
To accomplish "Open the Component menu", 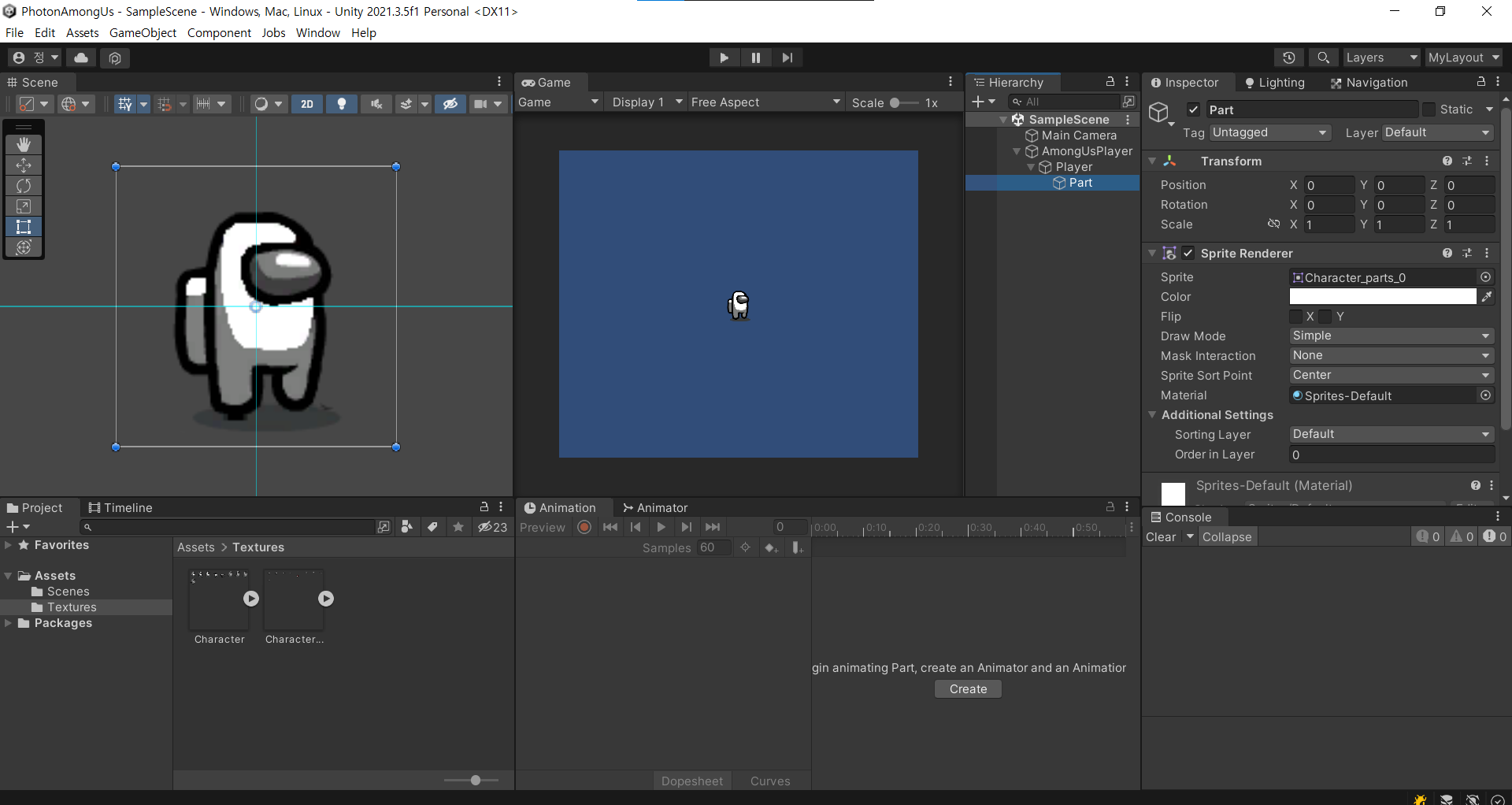I will (219, 32).
